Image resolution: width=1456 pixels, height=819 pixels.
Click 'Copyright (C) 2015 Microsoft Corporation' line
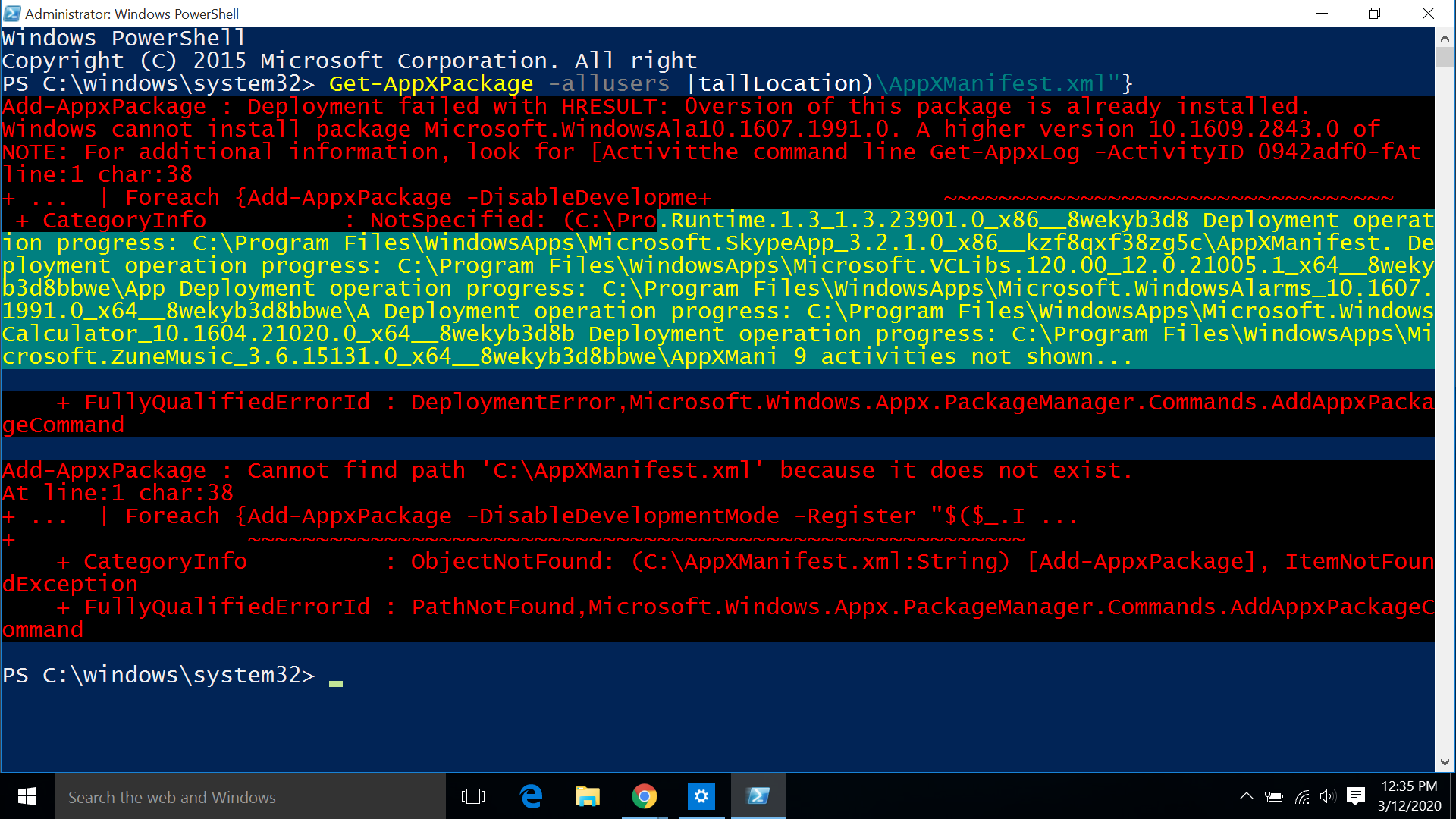[x=349, y=61]
